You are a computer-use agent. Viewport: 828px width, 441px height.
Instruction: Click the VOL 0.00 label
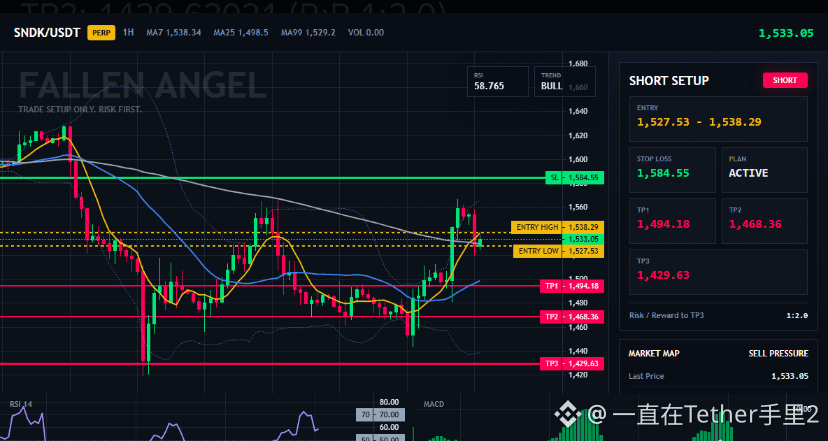pos(366,33)
